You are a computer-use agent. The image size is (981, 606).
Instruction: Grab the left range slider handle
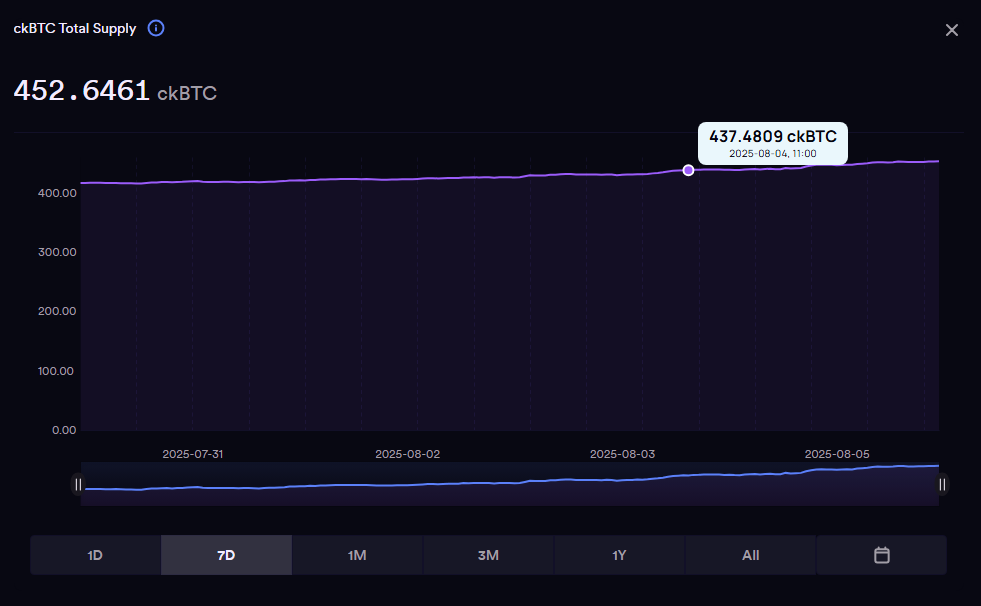click(x=78, y=484)
